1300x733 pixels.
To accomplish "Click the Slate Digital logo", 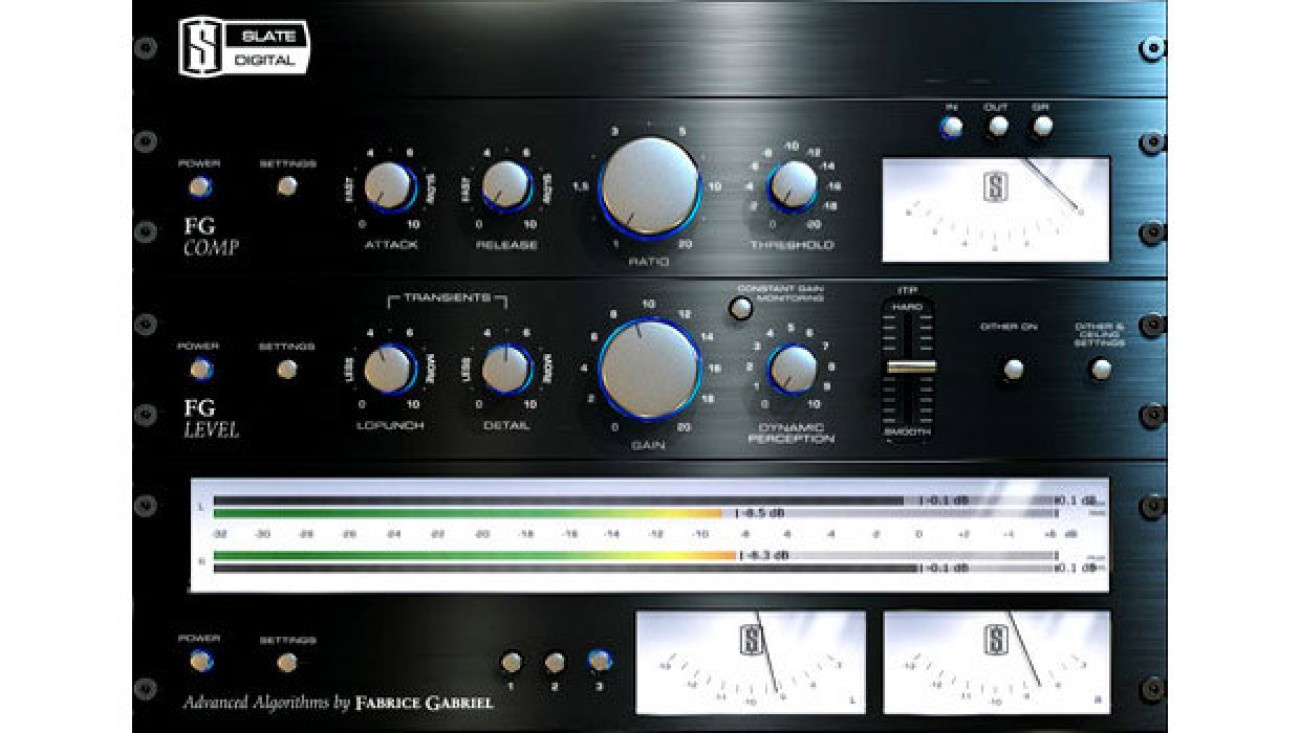I will pyautogui.click(x=244, y=47).
